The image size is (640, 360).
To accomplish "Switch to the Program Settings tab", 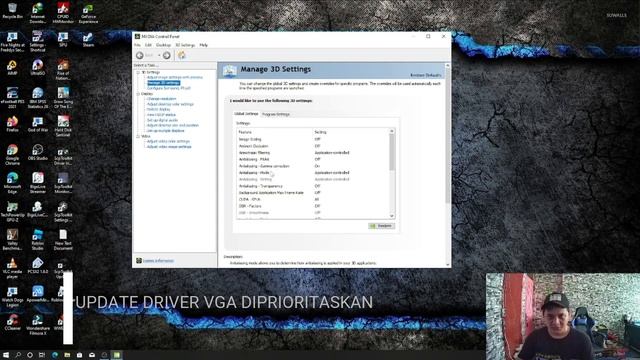I will [276, 114].
